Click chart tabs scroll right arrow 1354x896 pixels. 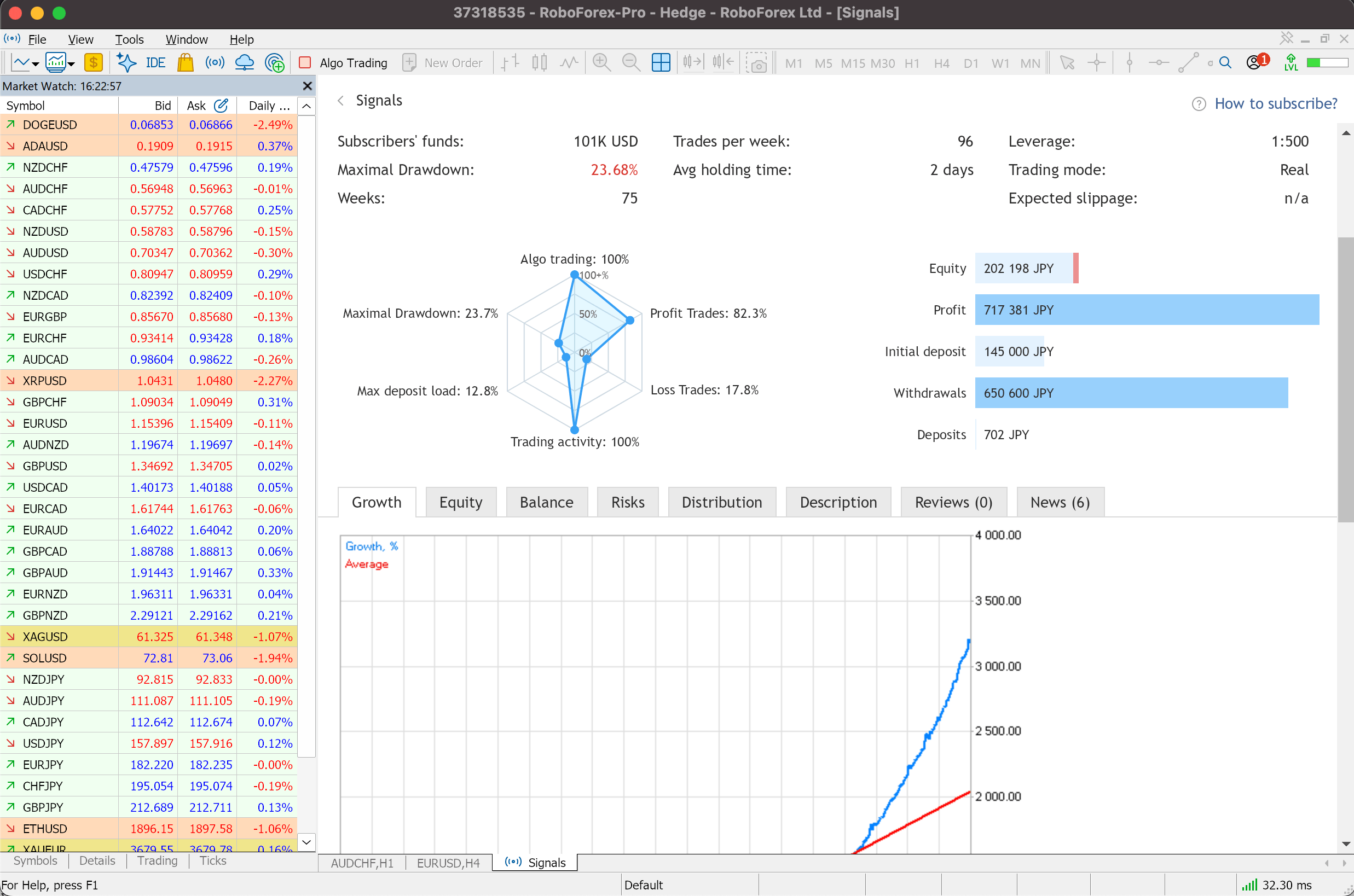(1344, 863)
